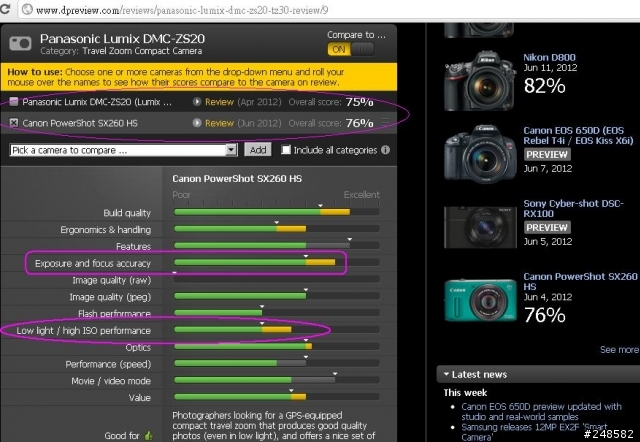Click the See more link
The image size is (640, 442).
coord(619,350)
